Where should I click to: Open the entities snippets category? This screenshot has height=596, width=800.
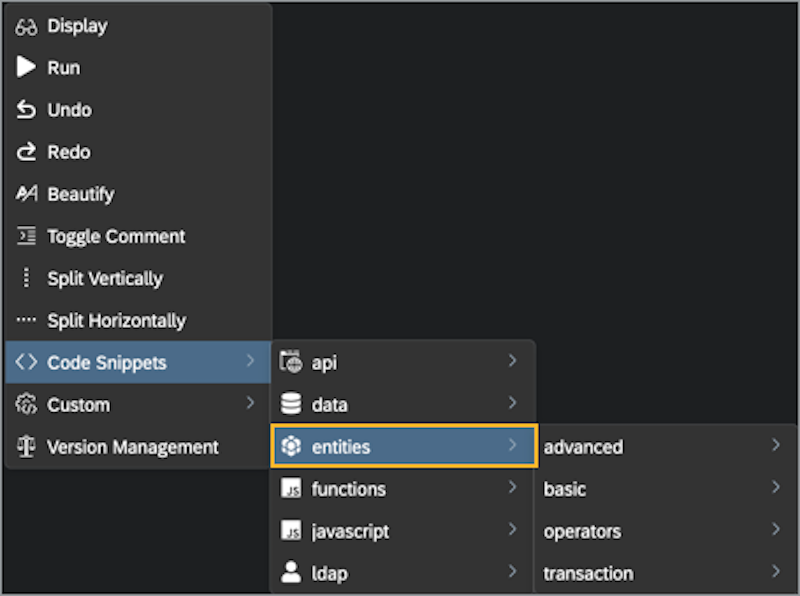coord(404,446)
